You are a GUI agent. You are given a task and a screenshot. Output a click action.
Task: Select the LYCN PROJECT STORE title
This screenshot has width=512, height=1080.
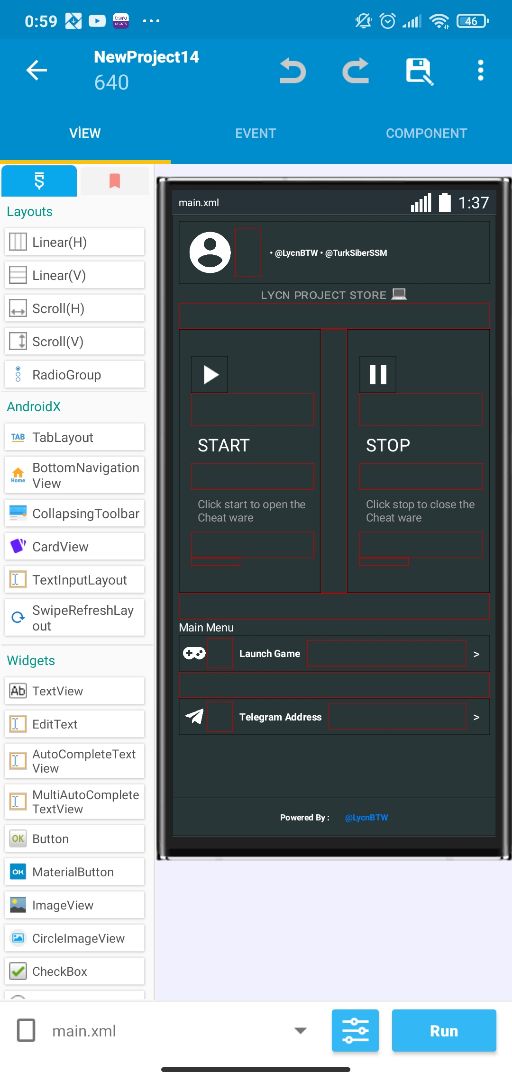(334, 295)
